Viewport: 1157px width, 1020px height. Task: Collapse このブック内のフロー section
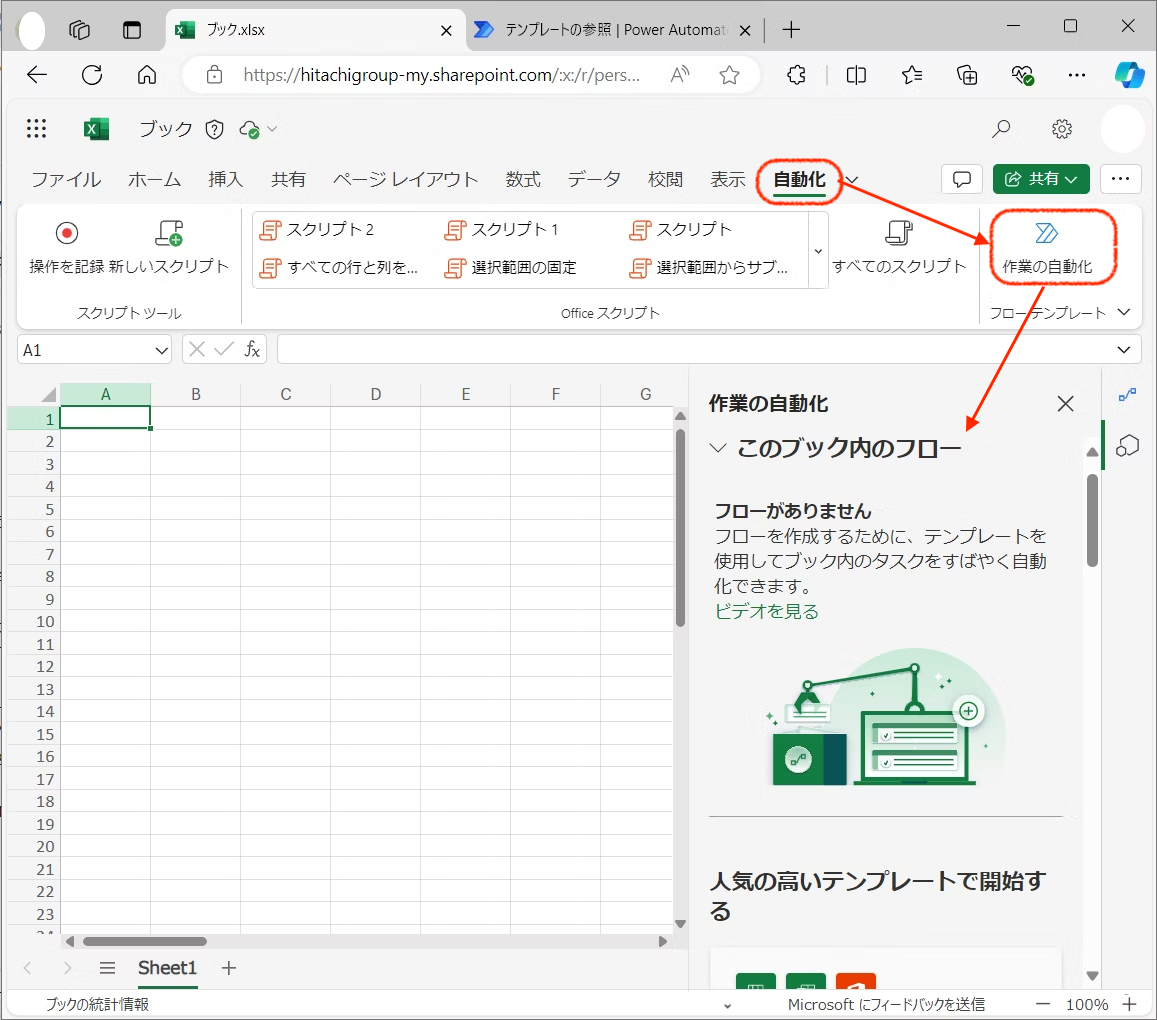click(718, 448)
